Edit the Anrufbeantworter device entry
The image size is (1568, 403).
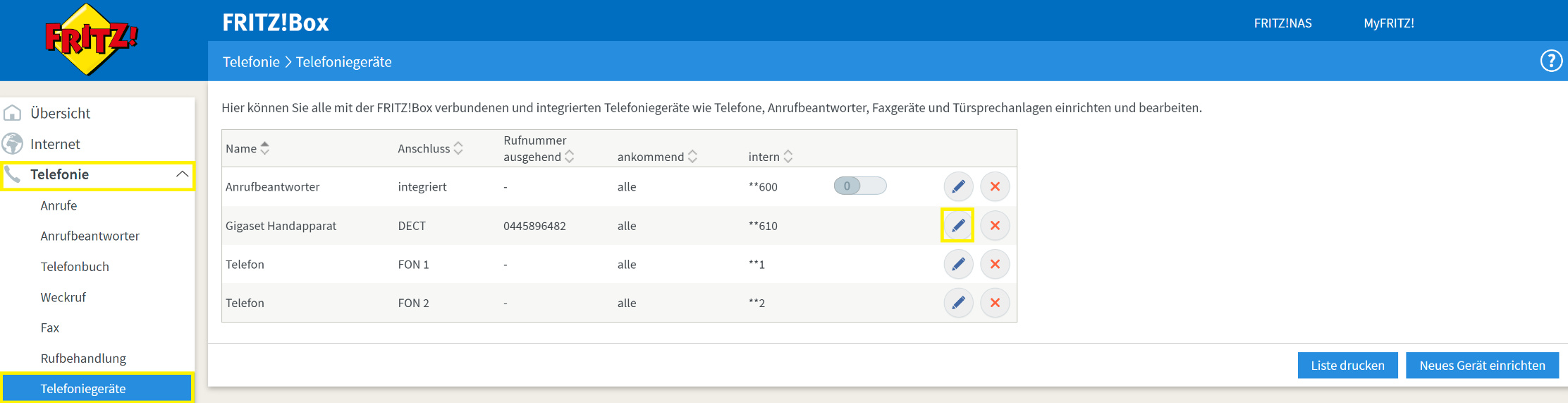click(958, 186)
